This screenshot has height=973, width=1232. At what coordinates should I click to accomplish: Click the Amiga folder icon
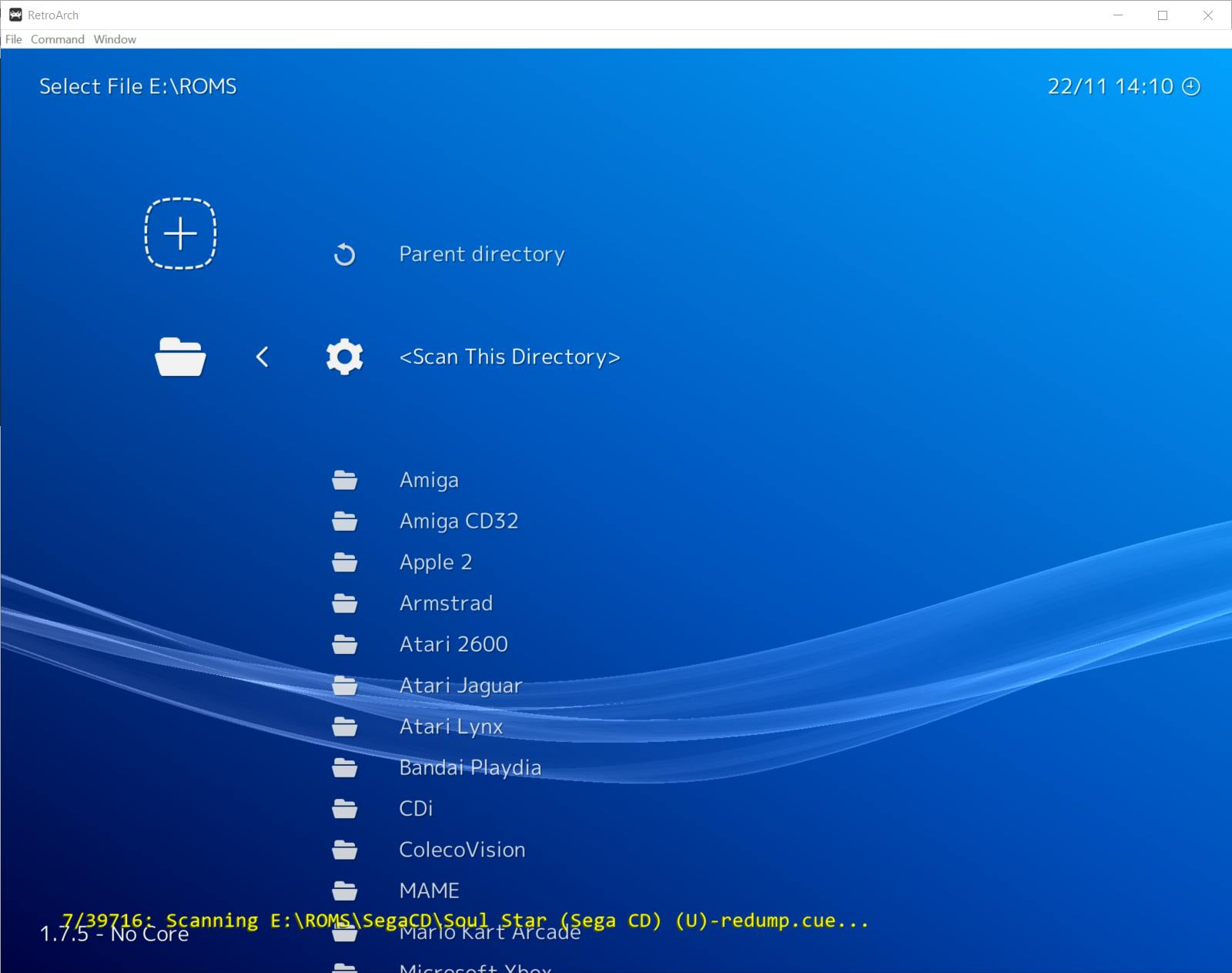click(344, 480)
